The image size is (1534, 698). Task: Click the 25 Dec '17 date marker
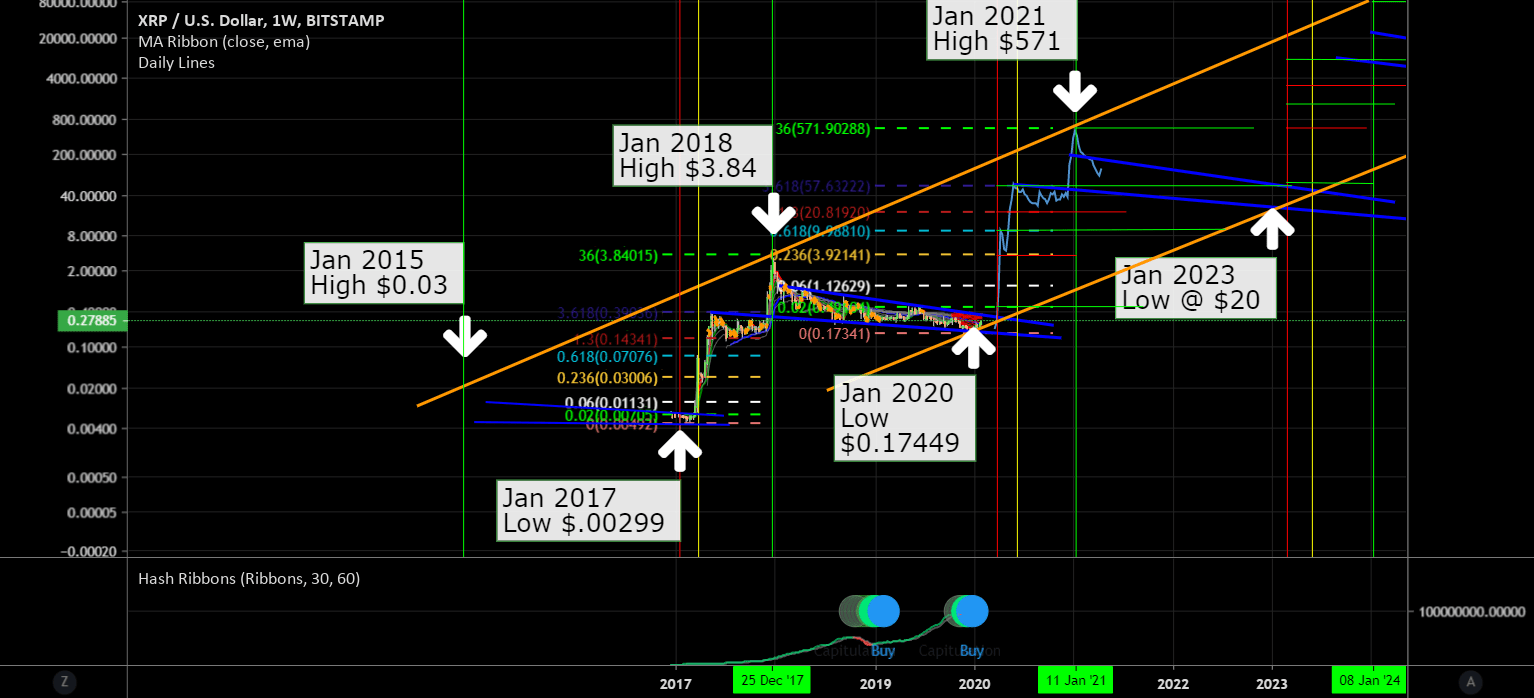click(771, 680)
